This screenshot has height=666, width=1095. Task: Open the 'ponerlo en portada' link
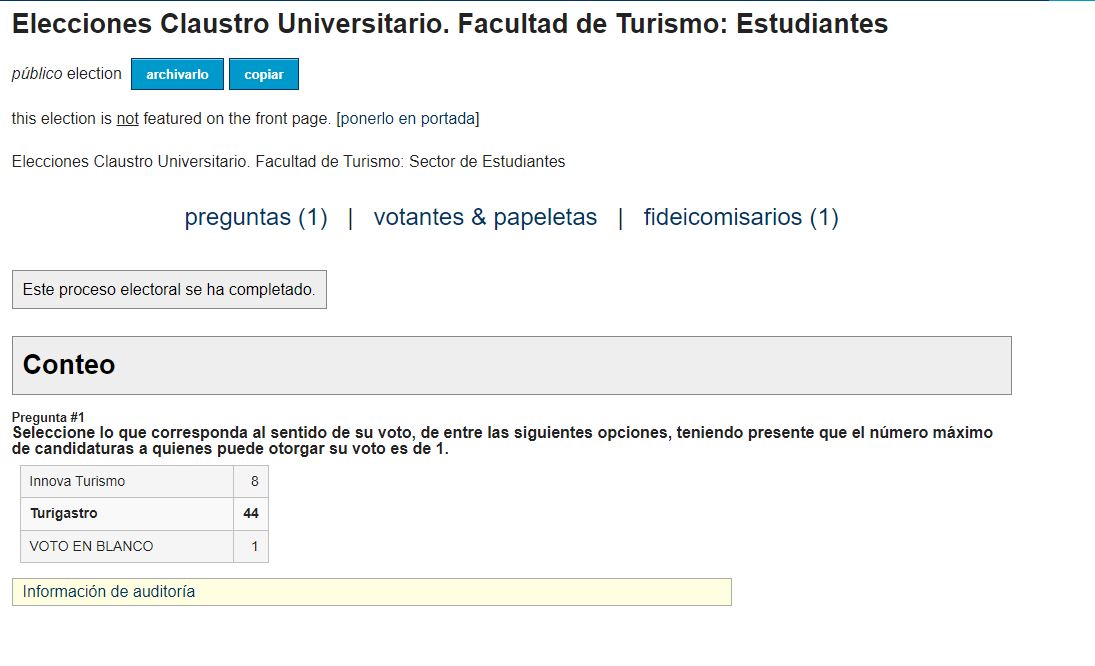408,119
